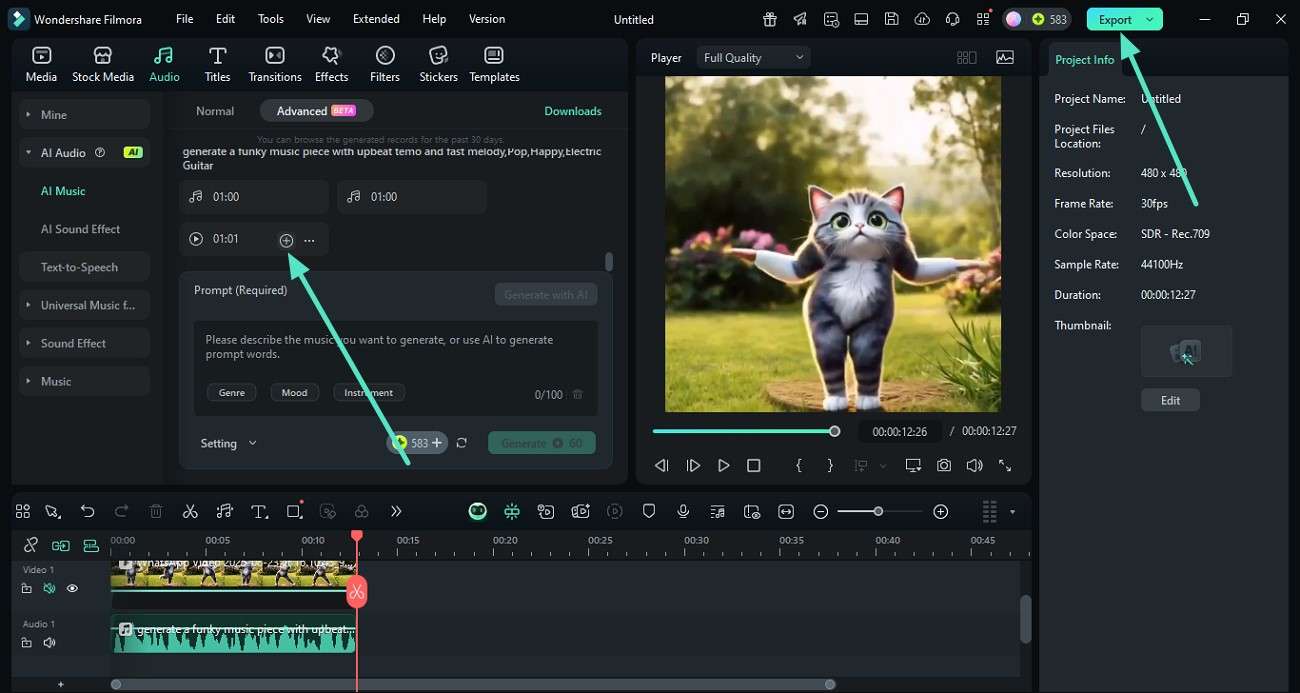
Task: Toggle the green AI face button in toolbar
Action: click(478, 511)
